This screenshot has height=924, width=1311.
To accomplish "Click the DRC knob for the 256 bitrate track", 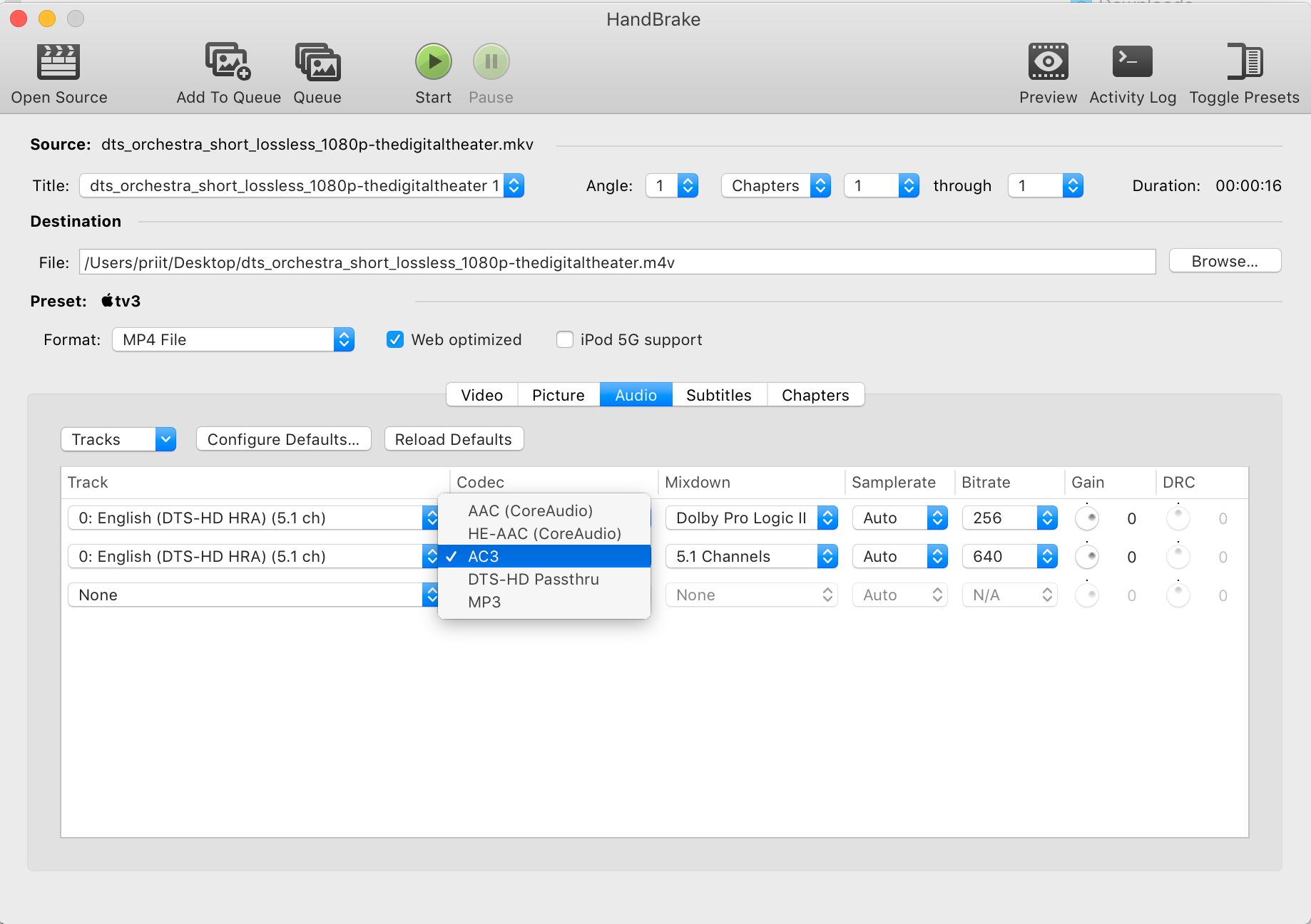I will click(x=1178, y=518).
